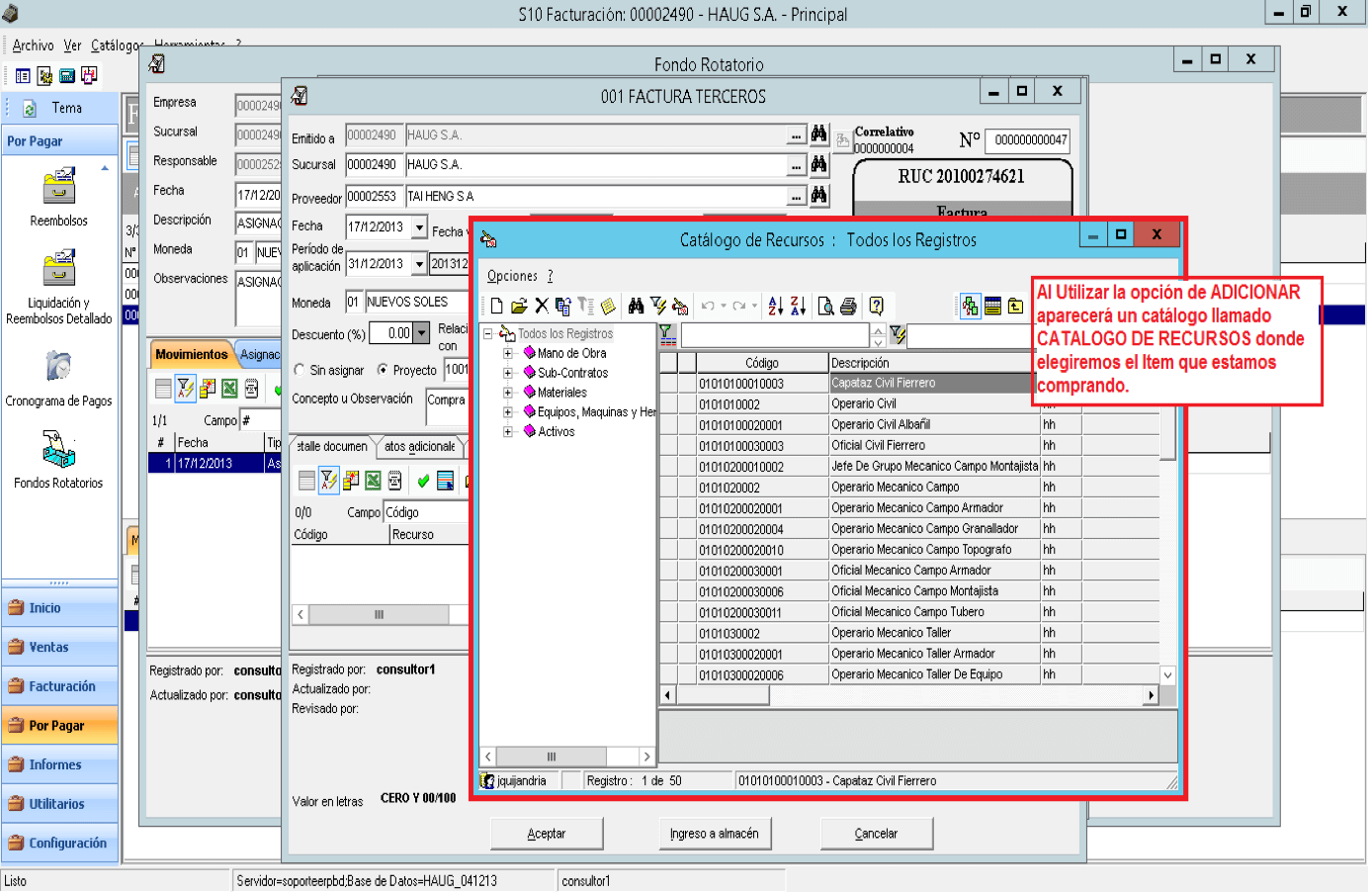
Task: Click the printer icon in catalog toolbar
Action: [848, 307]
